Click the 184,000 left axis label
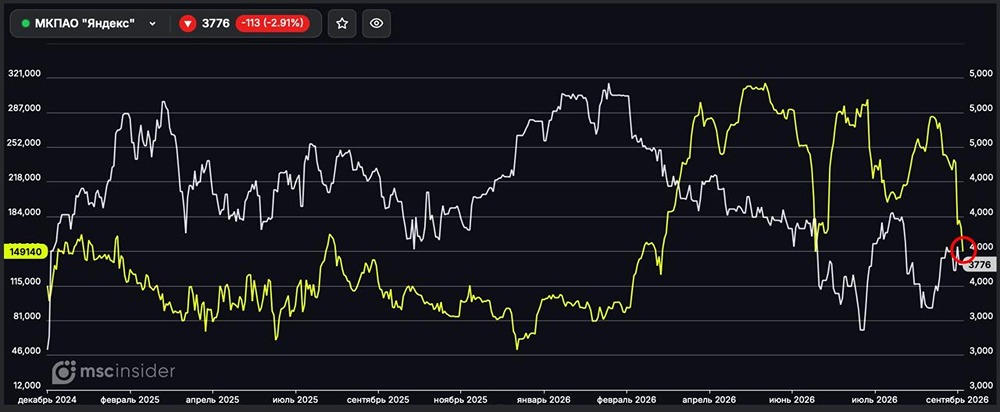The image size is (1000, 412). coord(25,212)
